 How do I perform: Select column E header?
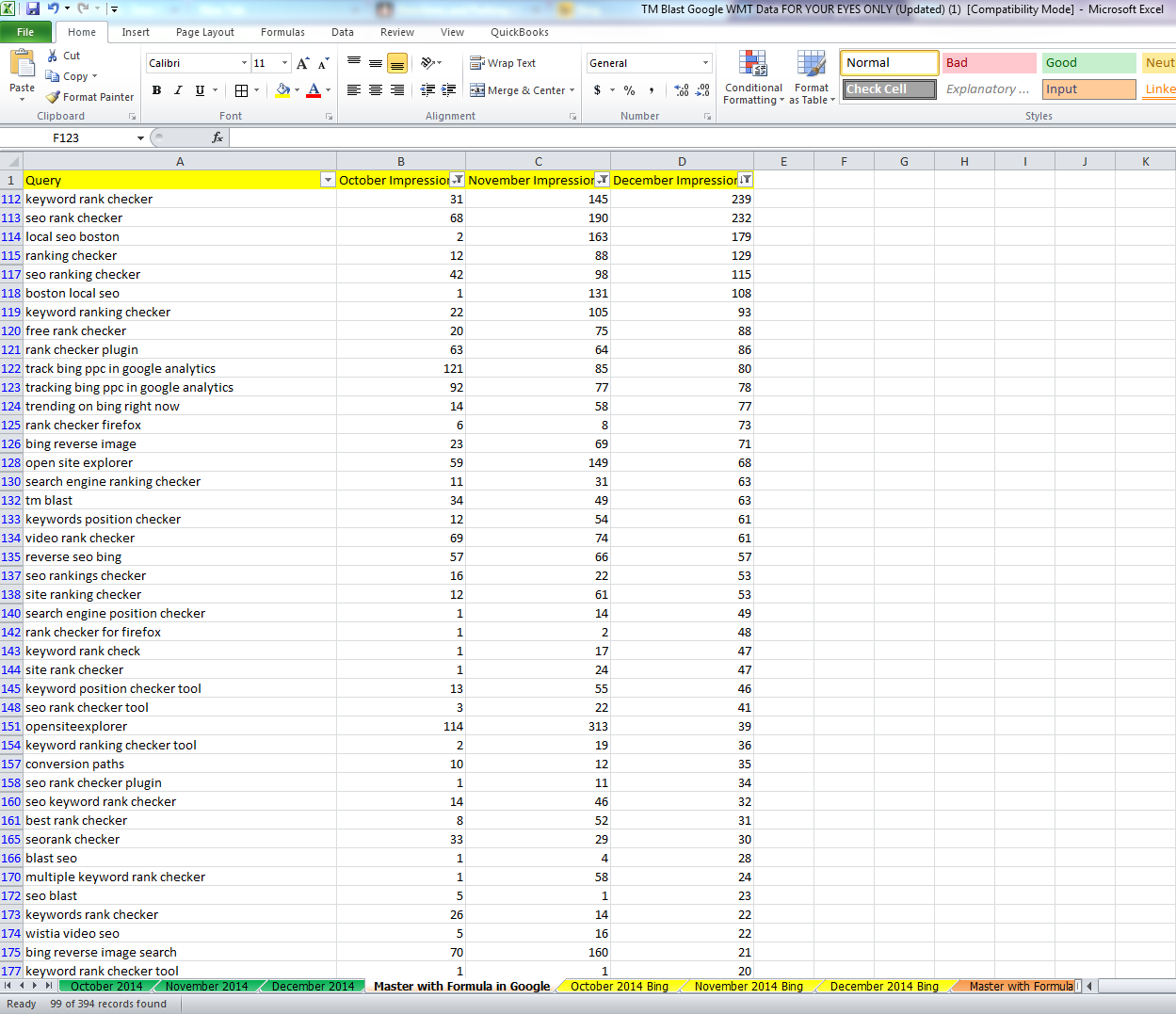pyautogui.click(x=783, y=161)
